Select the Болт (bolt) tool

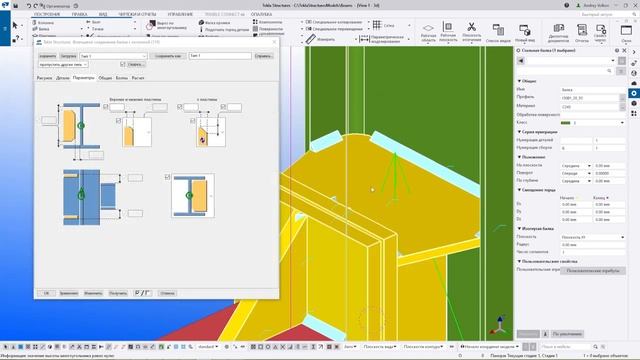tap(93, 22)
